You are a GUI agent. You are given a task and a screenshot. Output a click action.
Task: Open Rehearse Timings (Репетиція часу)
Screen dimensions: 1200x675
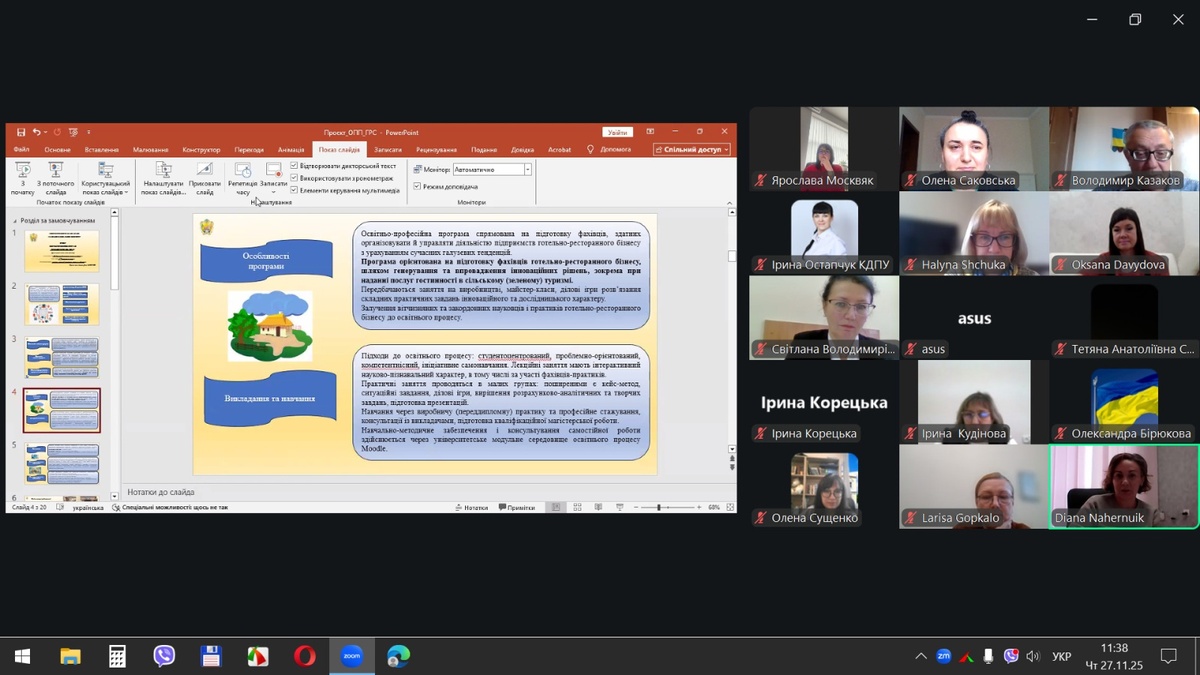243,176
